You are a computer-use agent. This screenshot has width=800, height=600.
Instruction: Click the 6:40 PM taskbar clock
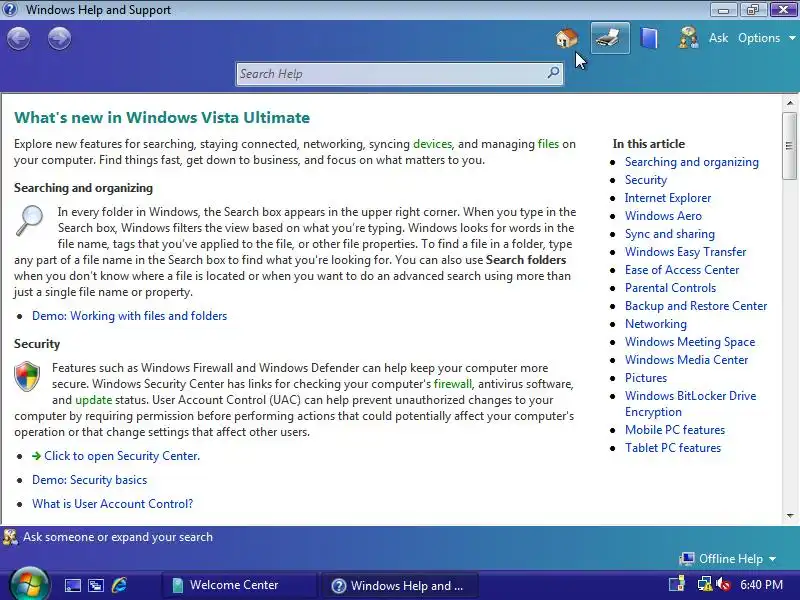click(x=761, y=584)
